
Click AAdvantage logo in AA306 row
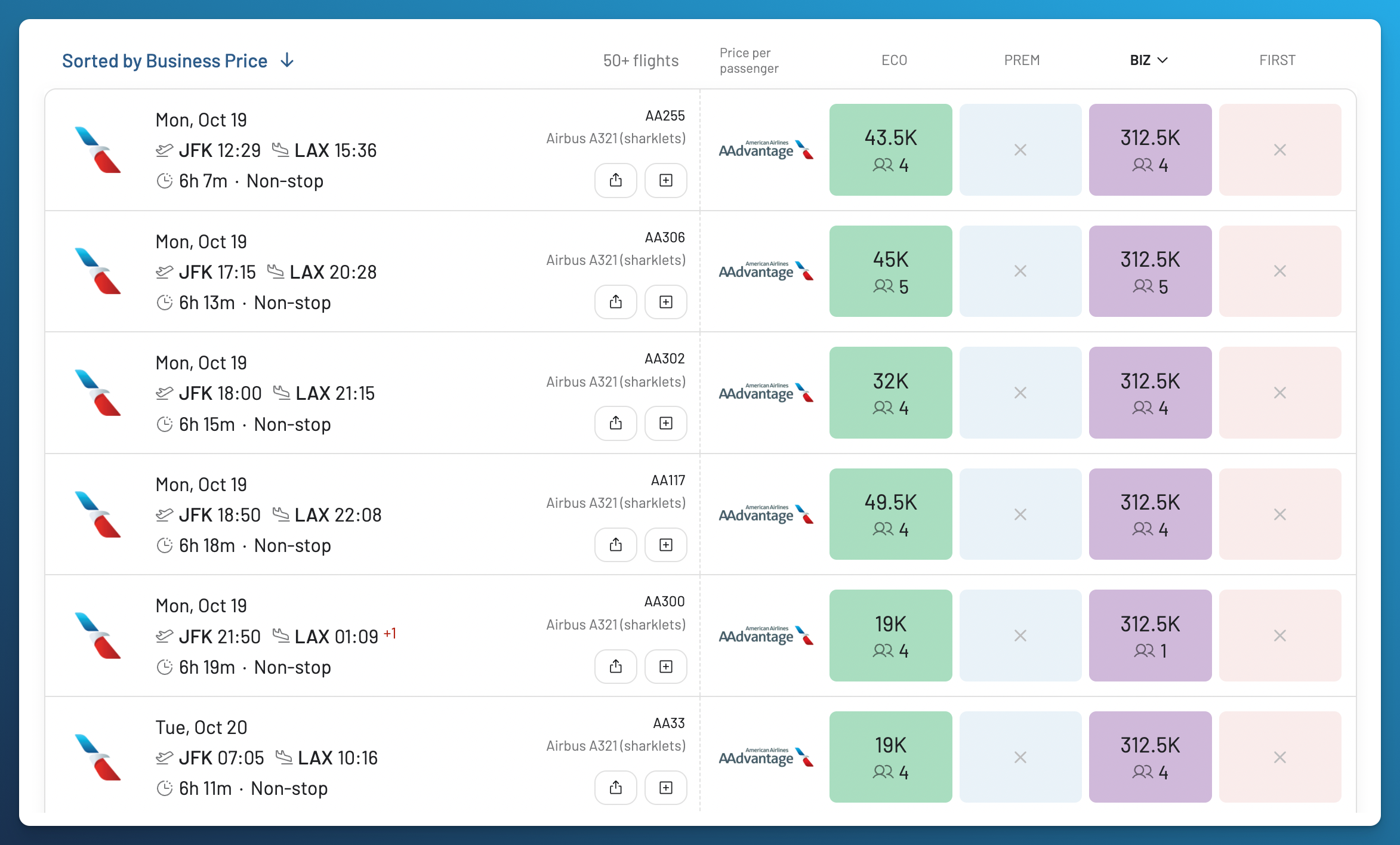pyautogui.click(x=766, y=271)
